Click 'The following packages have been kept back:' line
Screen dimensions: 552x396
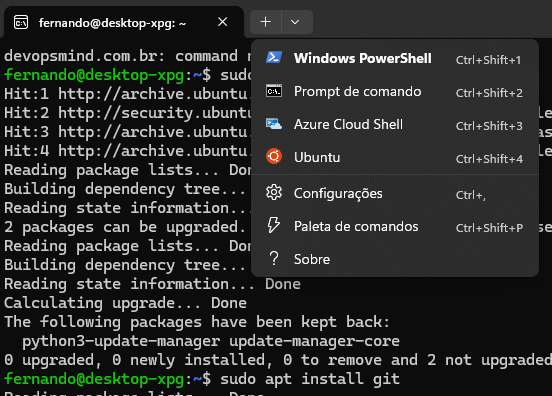[x=197, y=322]
